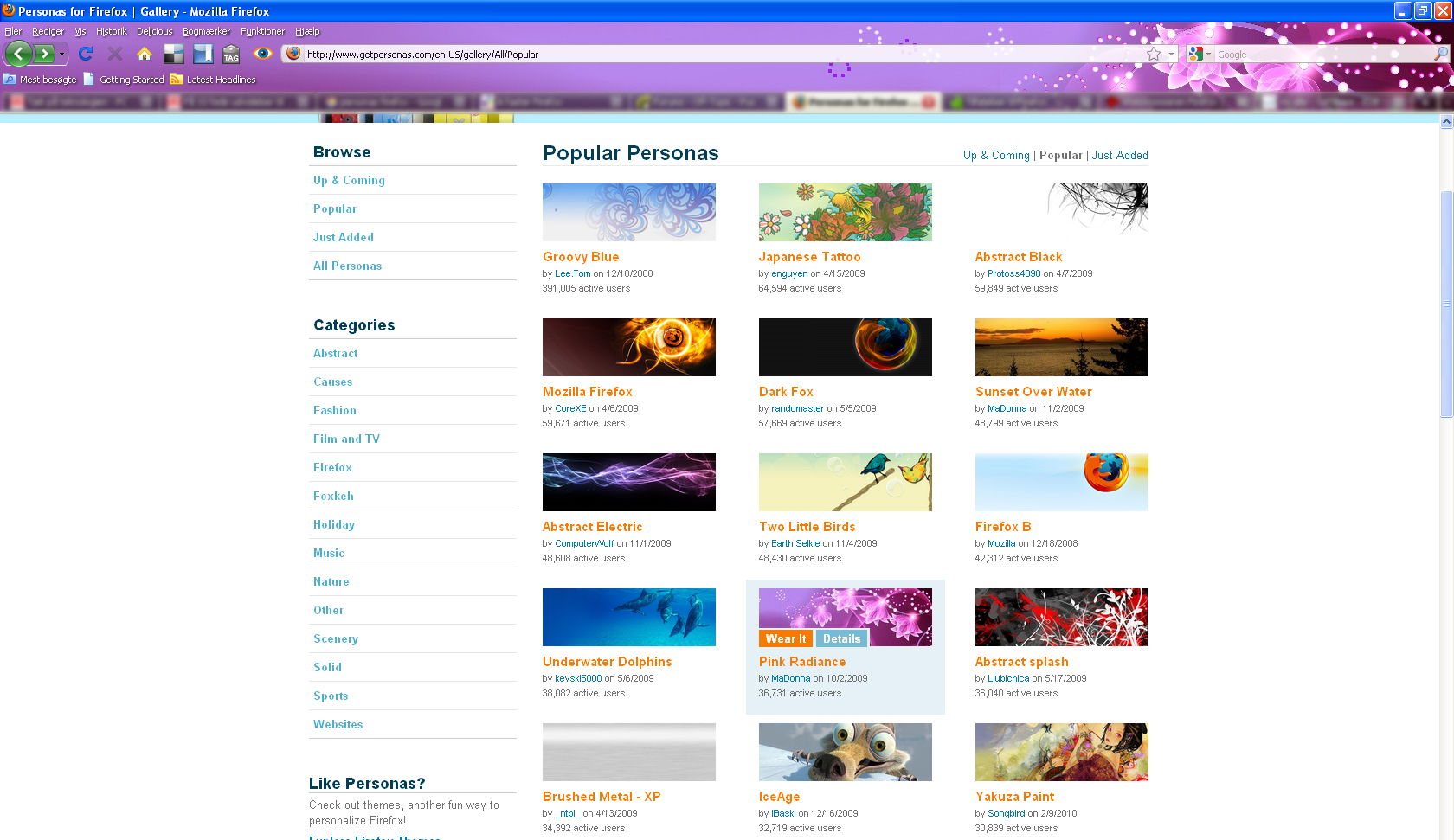Open the Underwater Dolphins thumbnail
The image size is (1454, 840).
click(x=629, y=617)
